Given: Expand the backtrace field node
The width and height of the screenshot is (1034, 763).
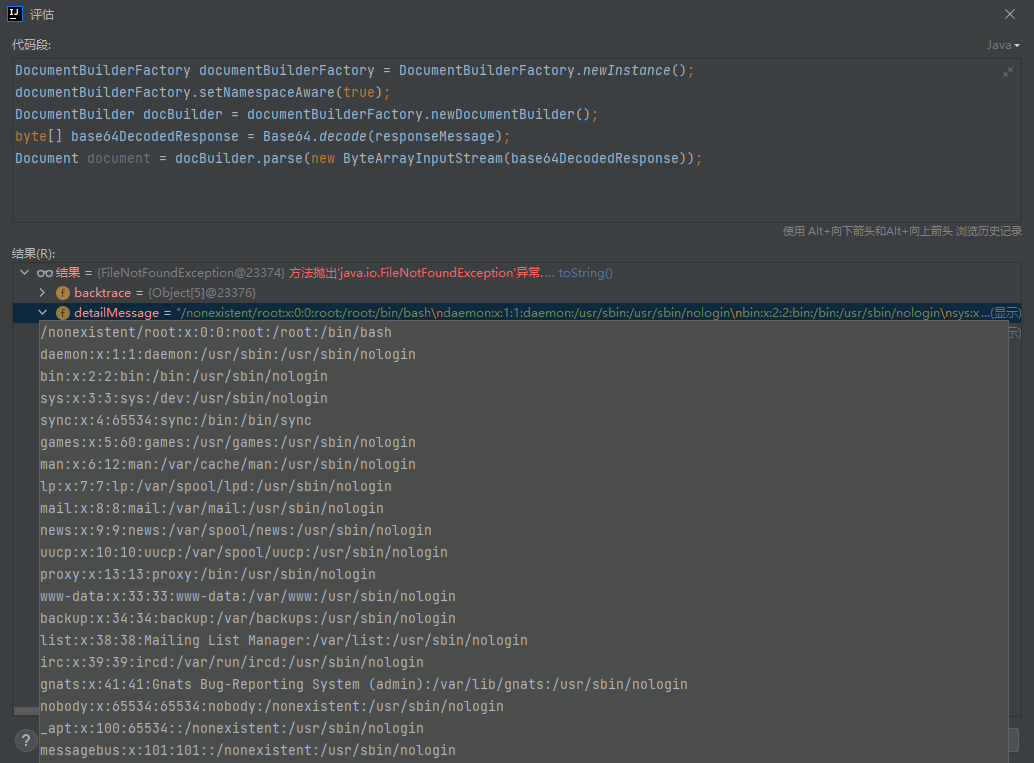Looking at the screenshot, I should point(43,292).
